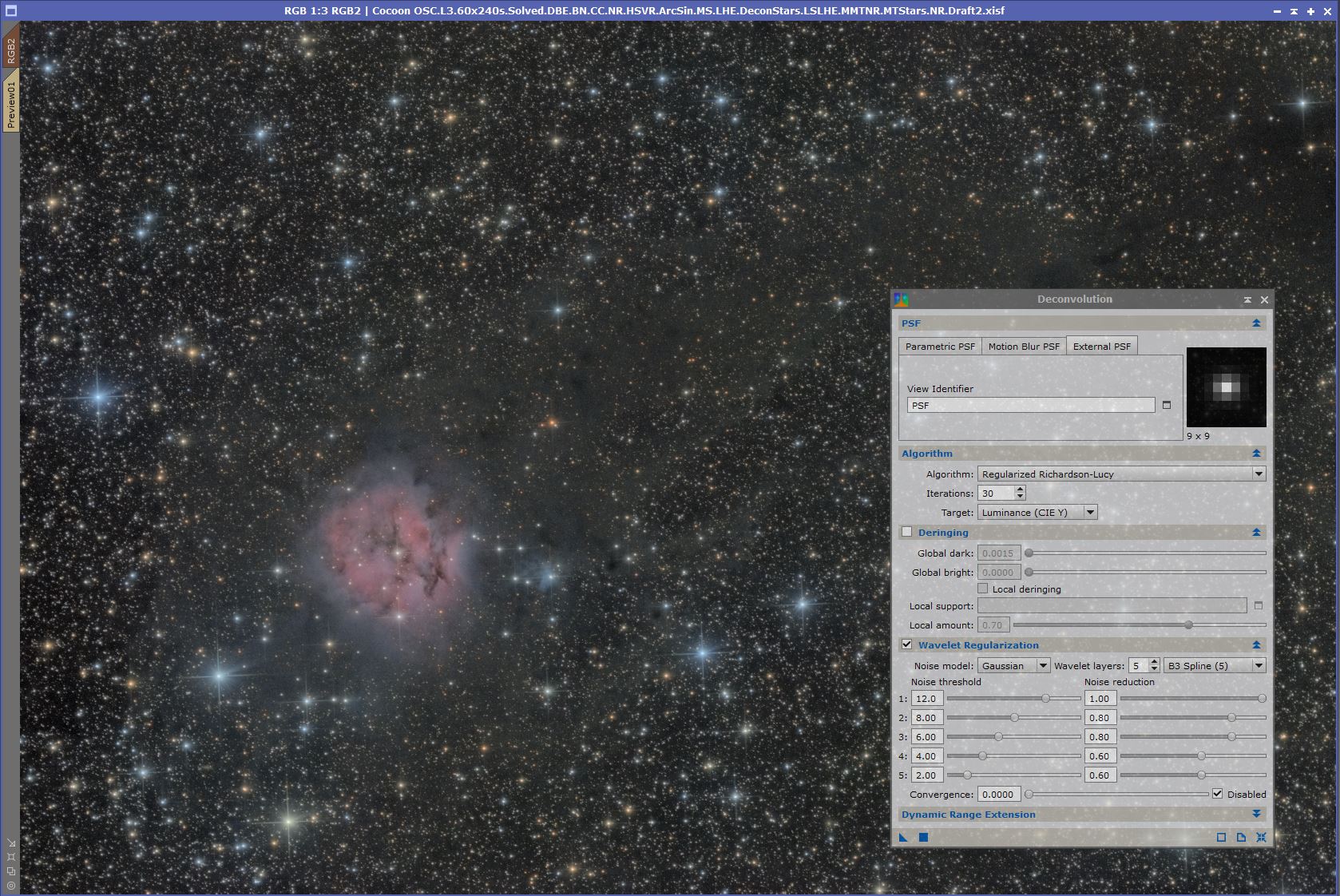Uncheck the Convergence Disabled checkbox
This screenshot has width=1340, height=896.
pos(1217,794)
